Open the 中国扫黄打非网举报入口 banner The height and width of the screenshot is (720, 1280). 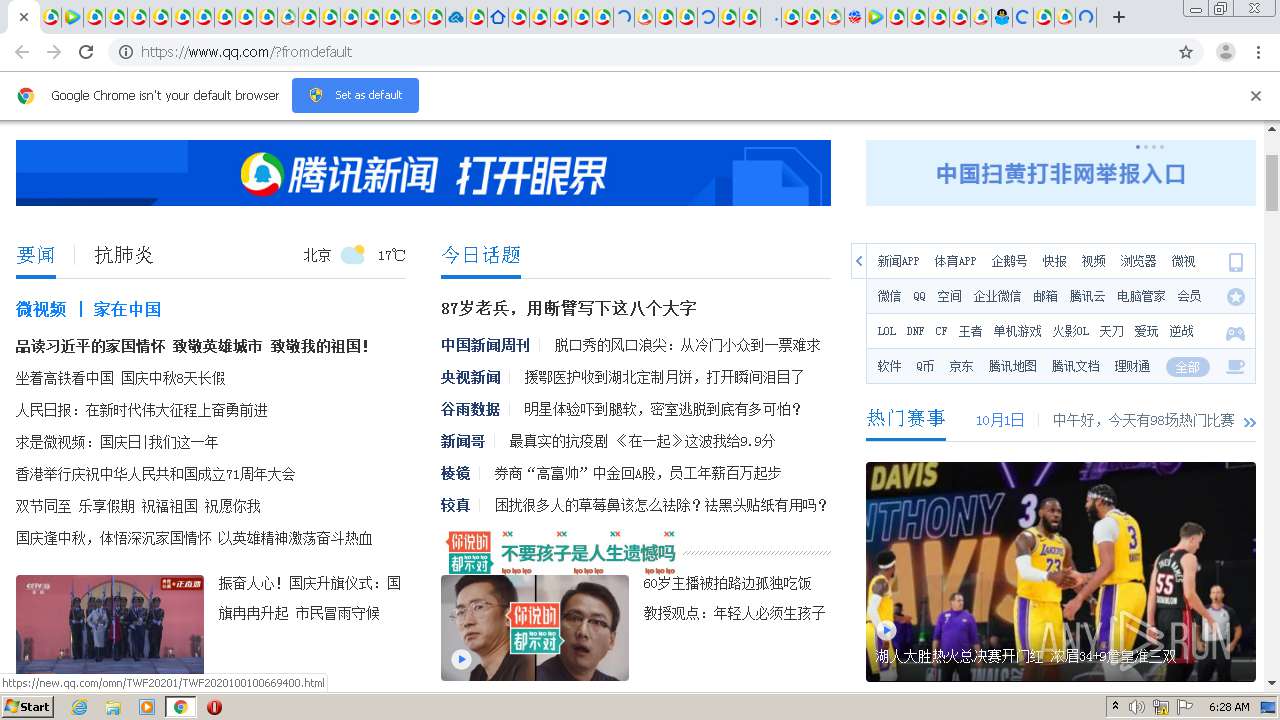[1061, 173]
